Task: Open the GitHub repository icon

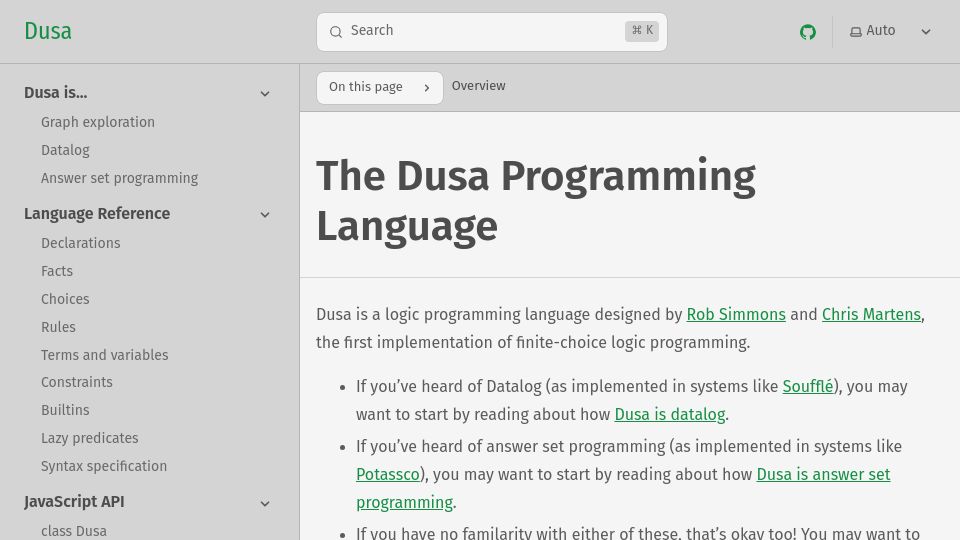Action: (x=808, y=32)
